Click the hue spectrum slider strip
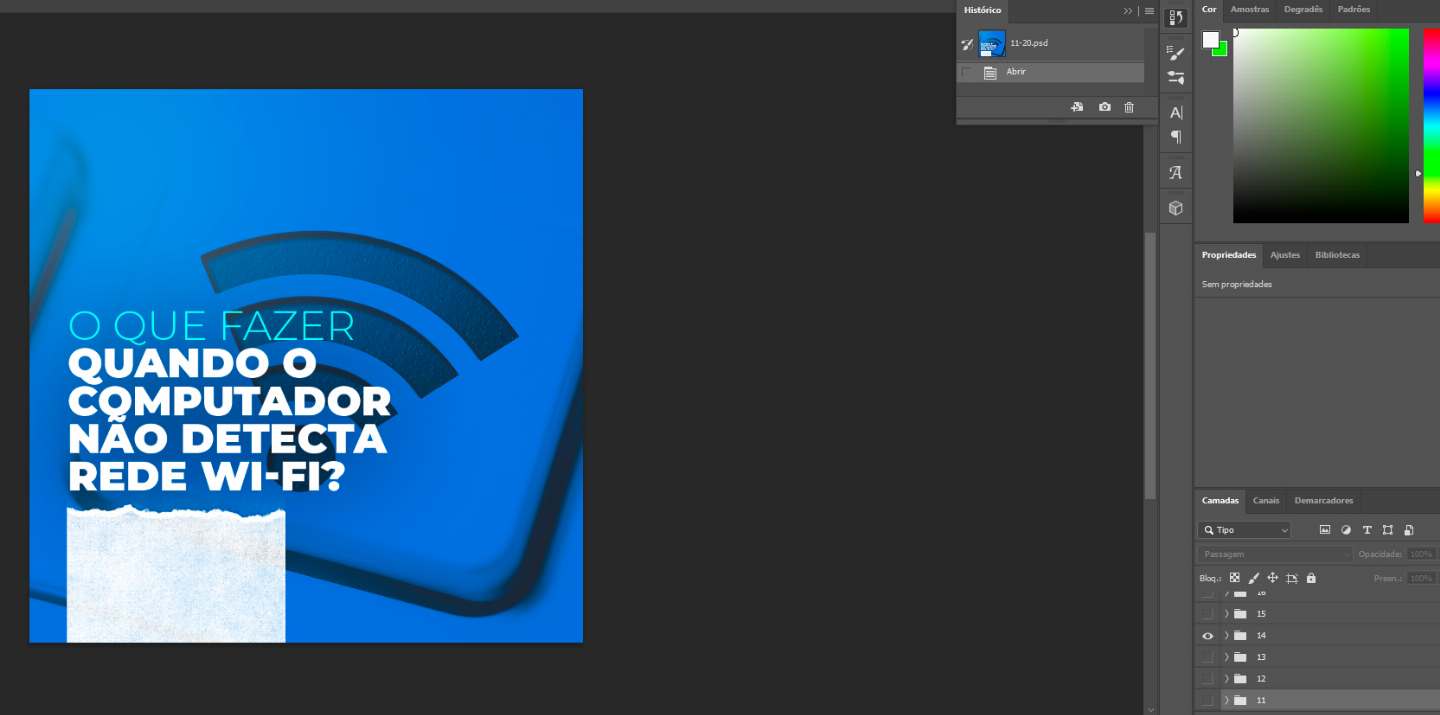 1431,125
